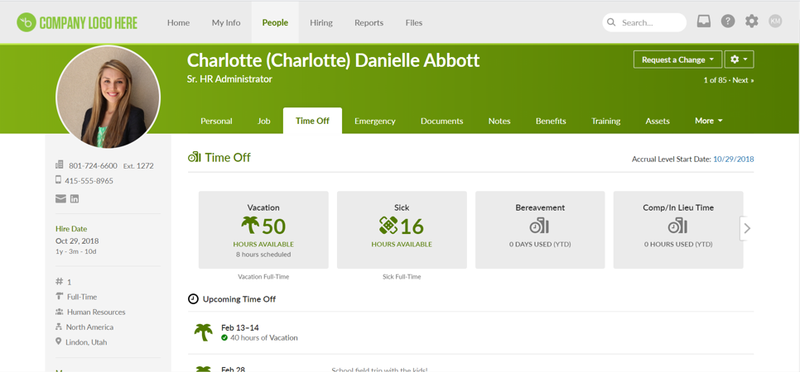Screen dimensions: 800x372
Task: Click the green approved check icon
Action: tap(224, 338)
